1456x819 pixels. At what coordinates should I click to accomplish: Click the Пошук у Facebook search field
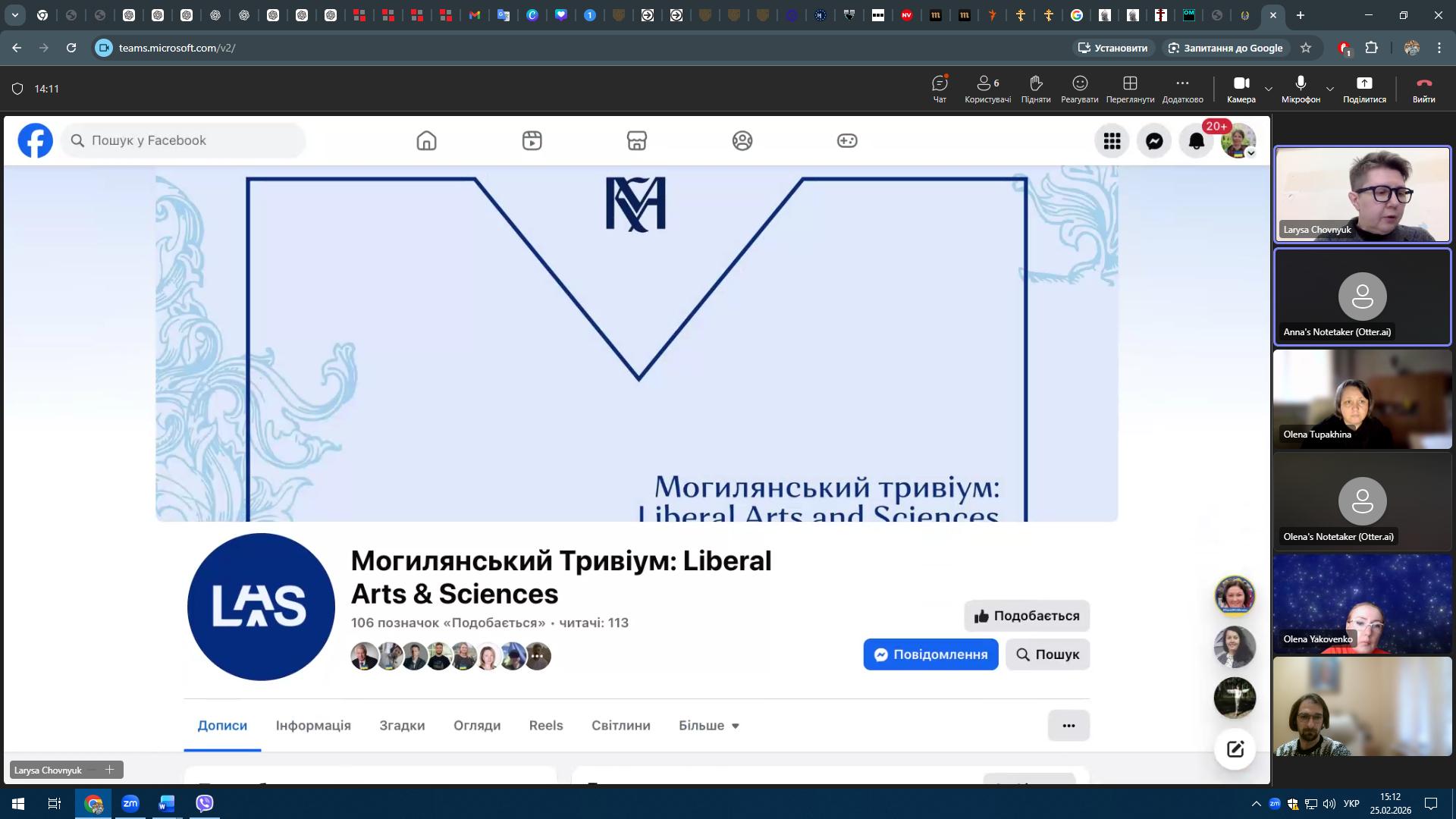[x=184, y=140]
